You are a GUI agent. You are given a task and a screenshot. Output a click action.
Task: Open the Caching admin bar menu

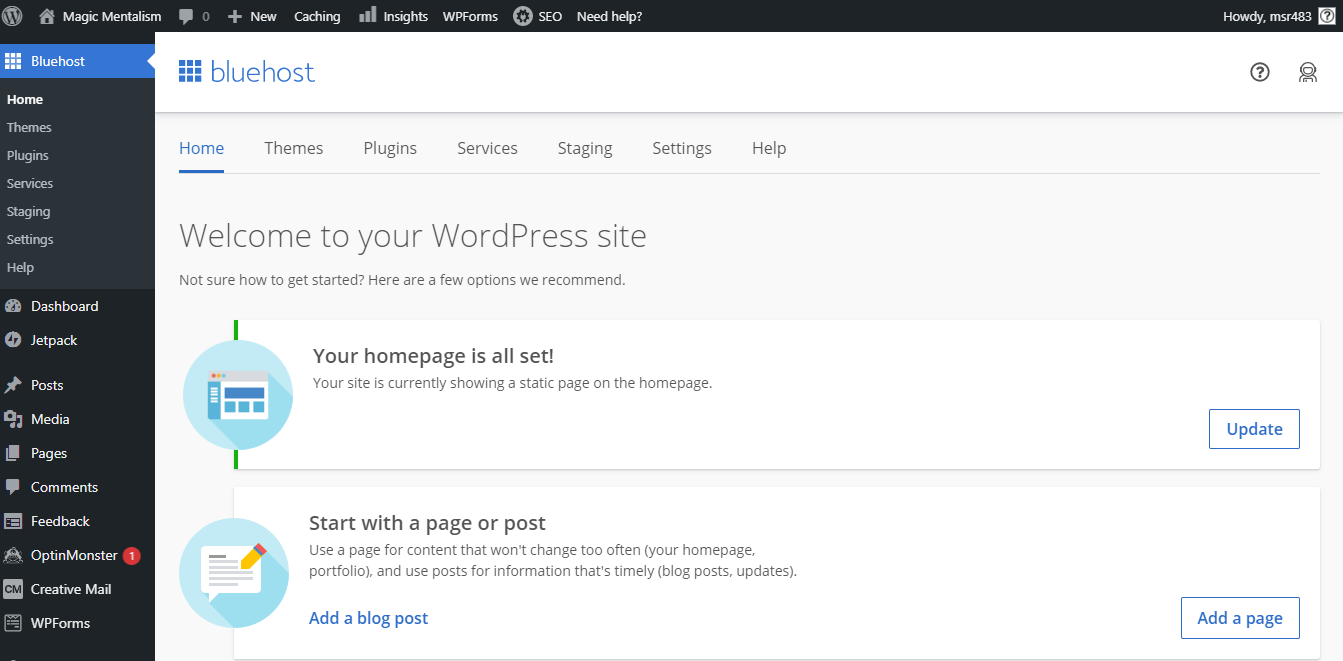pos(317,16)
